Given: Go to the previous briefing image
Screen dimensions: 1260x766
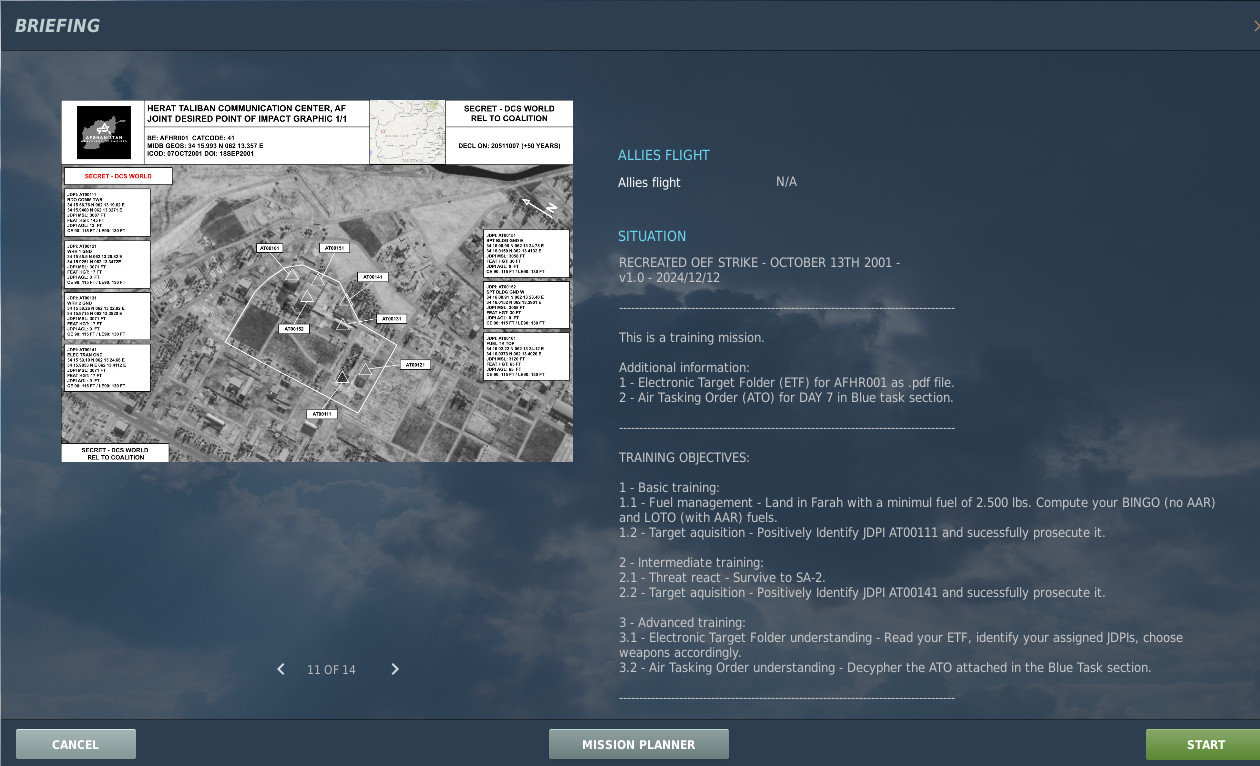Looking at the screenshot, I should click(x=281, y=669).
